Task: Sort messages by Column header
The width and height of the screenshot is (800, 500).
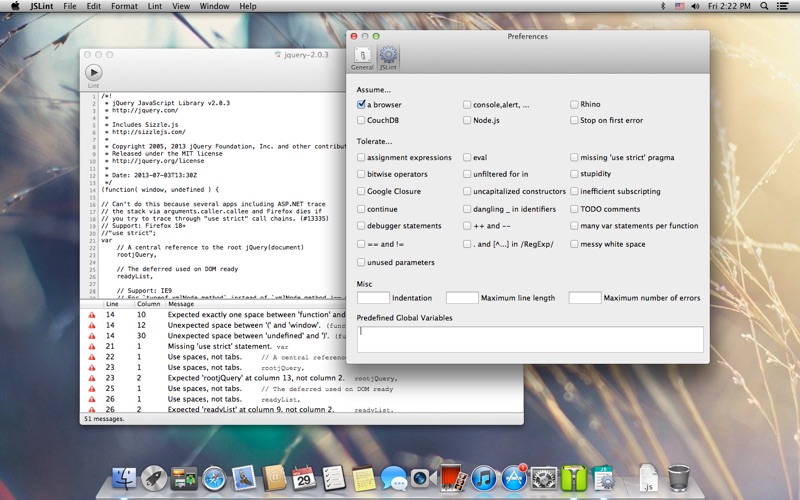Action: click(x=149, y=304)
